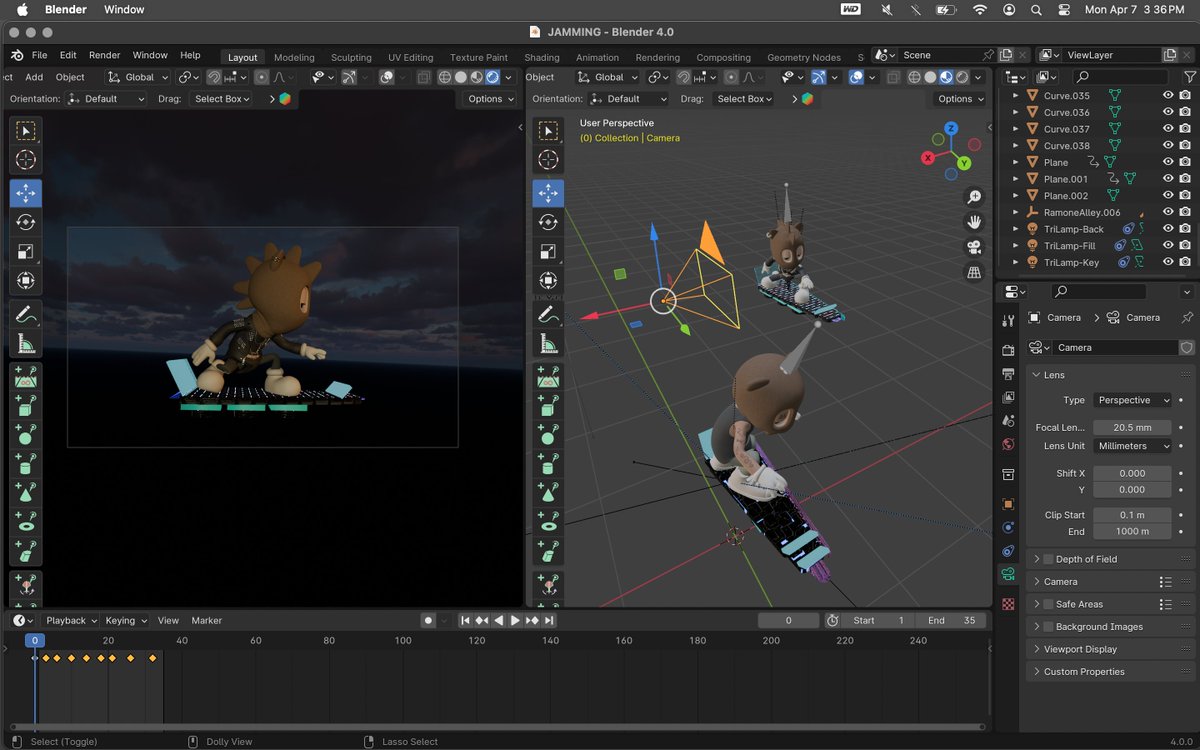The width and height of the screenshot is (1200, 750).
Task: Switch to the Shading workspace tab
Action: [542, 57]
